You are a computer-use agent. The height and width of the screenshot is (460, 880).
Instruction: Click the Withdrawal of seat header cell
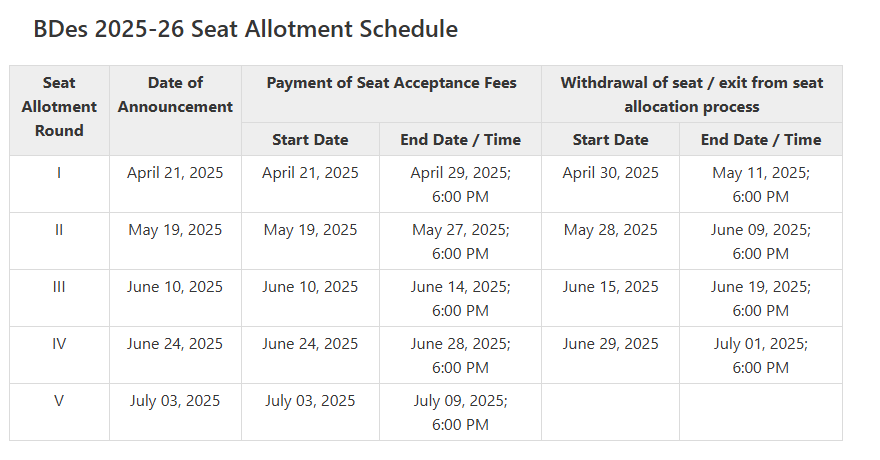coord(691,95)
